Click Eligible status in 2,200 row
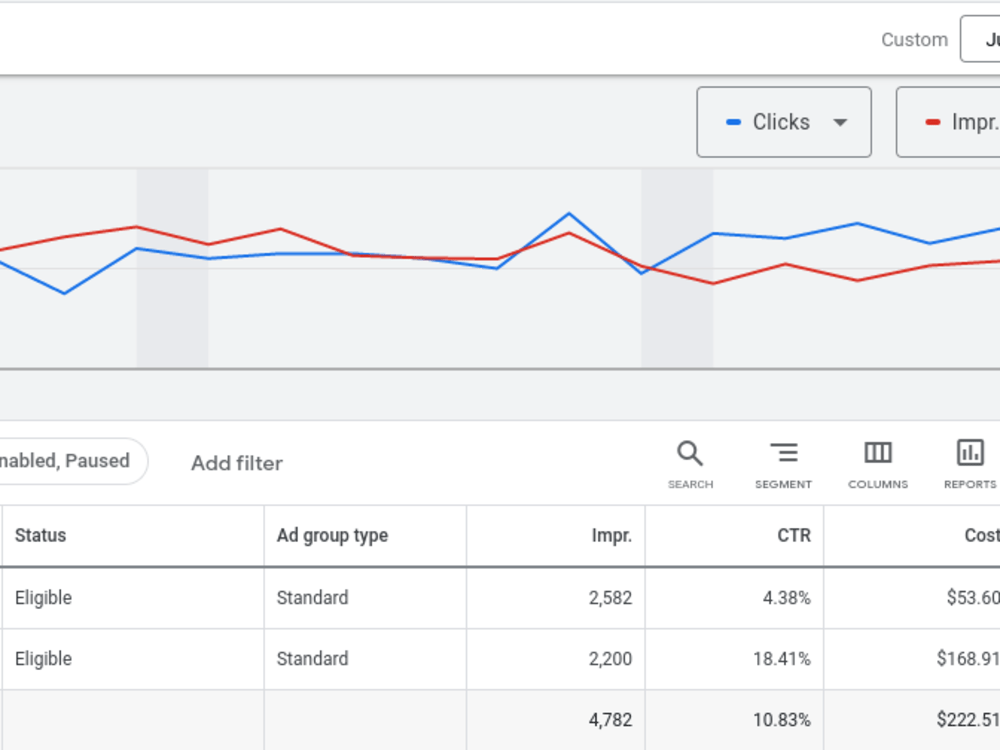This screenshot has width=1000, height=750. pos(43,658)
